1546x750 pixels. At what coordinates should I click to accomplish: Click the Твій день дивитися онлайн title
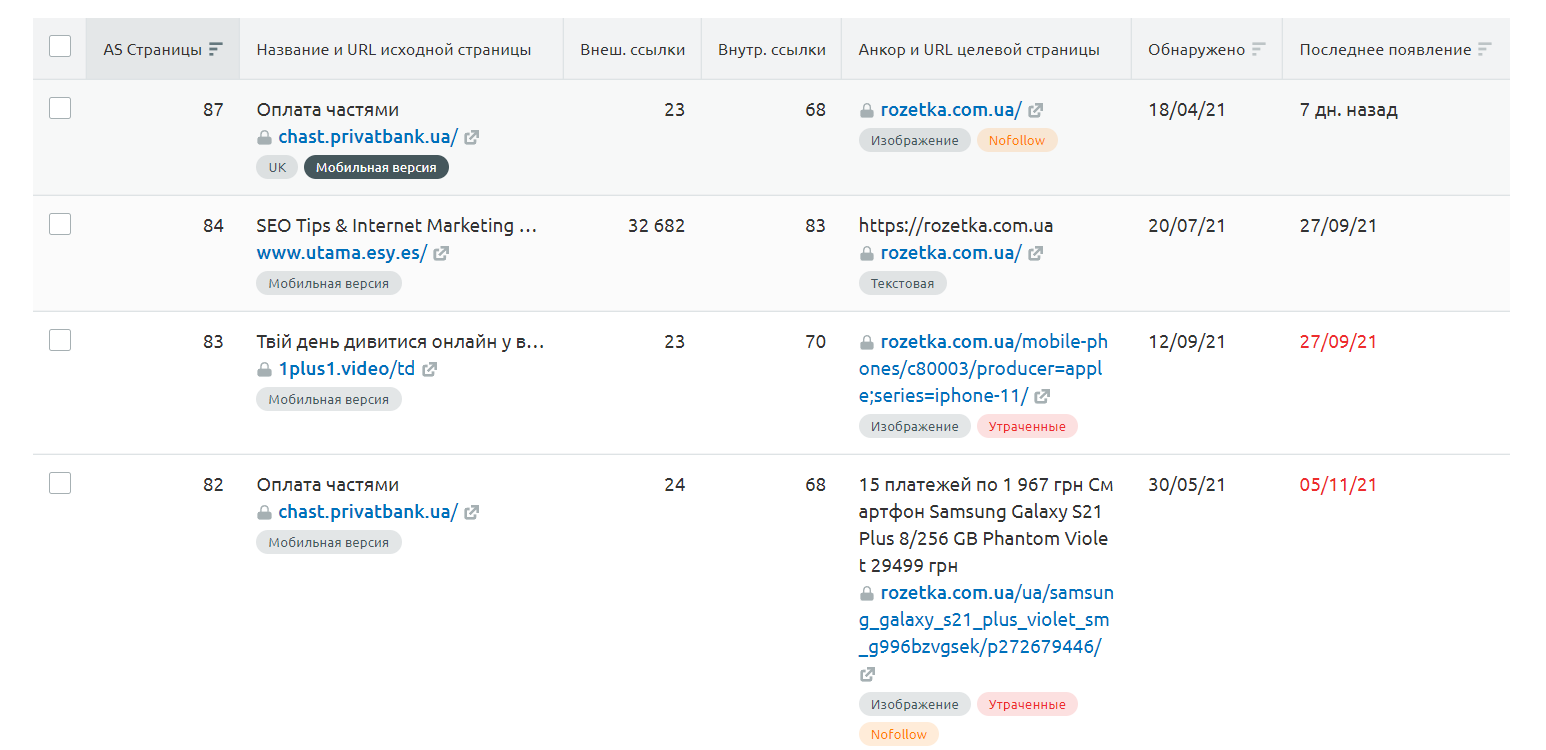point(400,341)
